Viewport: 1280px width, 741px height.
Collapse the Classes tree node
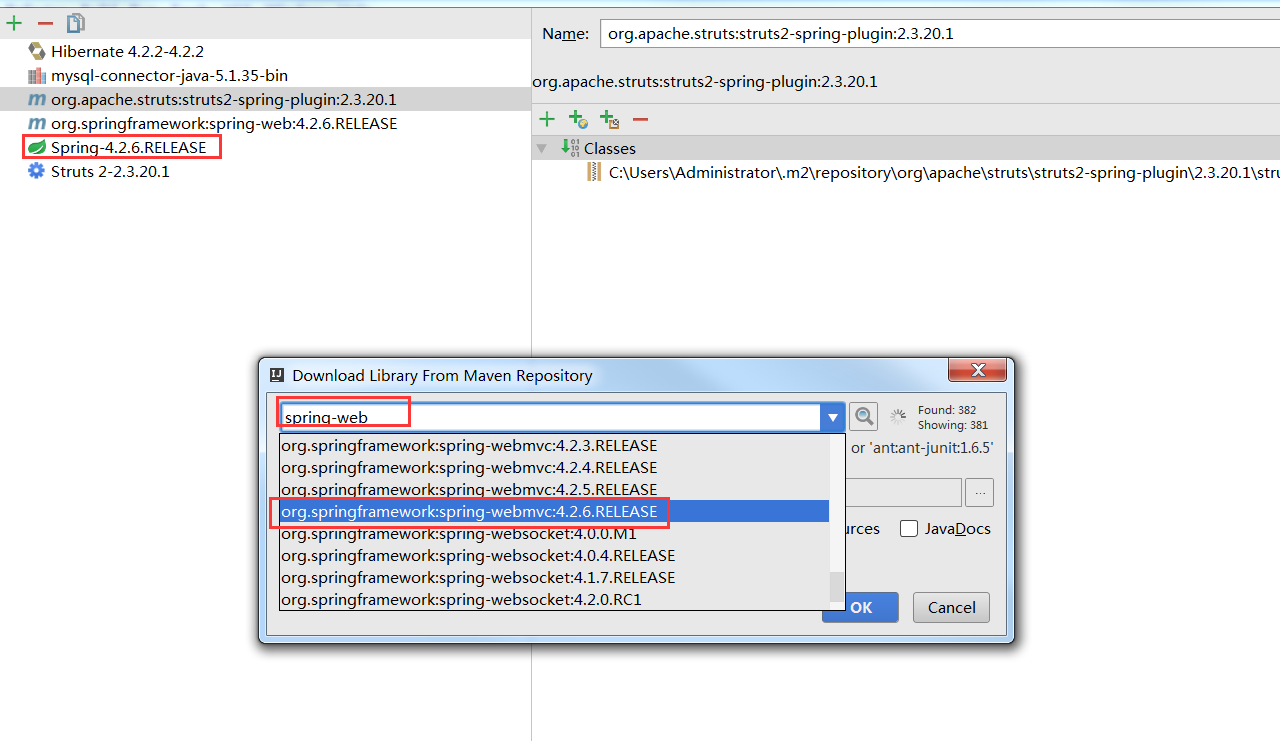(542, 148)
